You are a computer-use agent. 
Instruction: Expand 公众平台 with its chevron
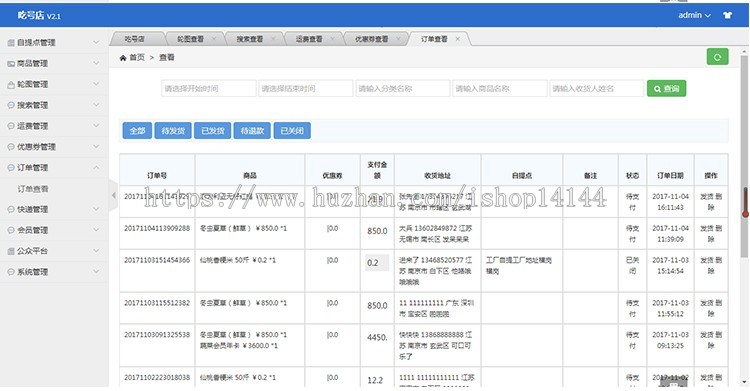pyautogui.click(x=96, y=251)
